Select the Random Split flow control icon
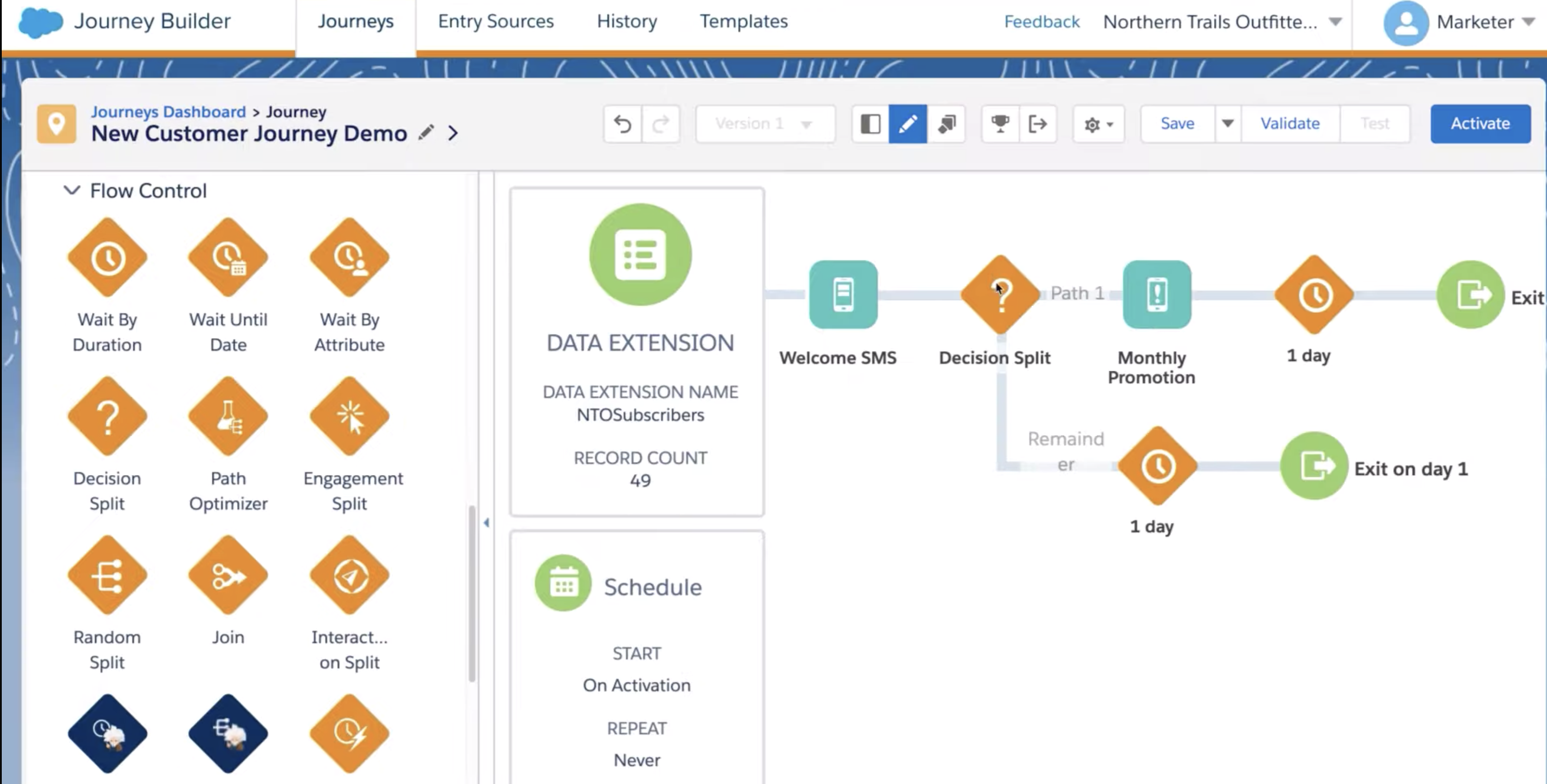 coord(107,575)
